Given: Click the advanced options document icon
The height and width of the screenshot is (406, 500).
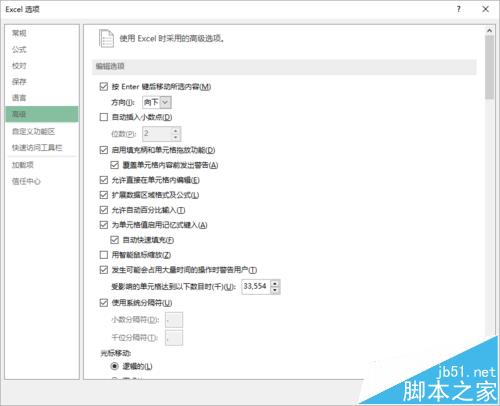Looking at the screenshot, I should click(106, 39).
